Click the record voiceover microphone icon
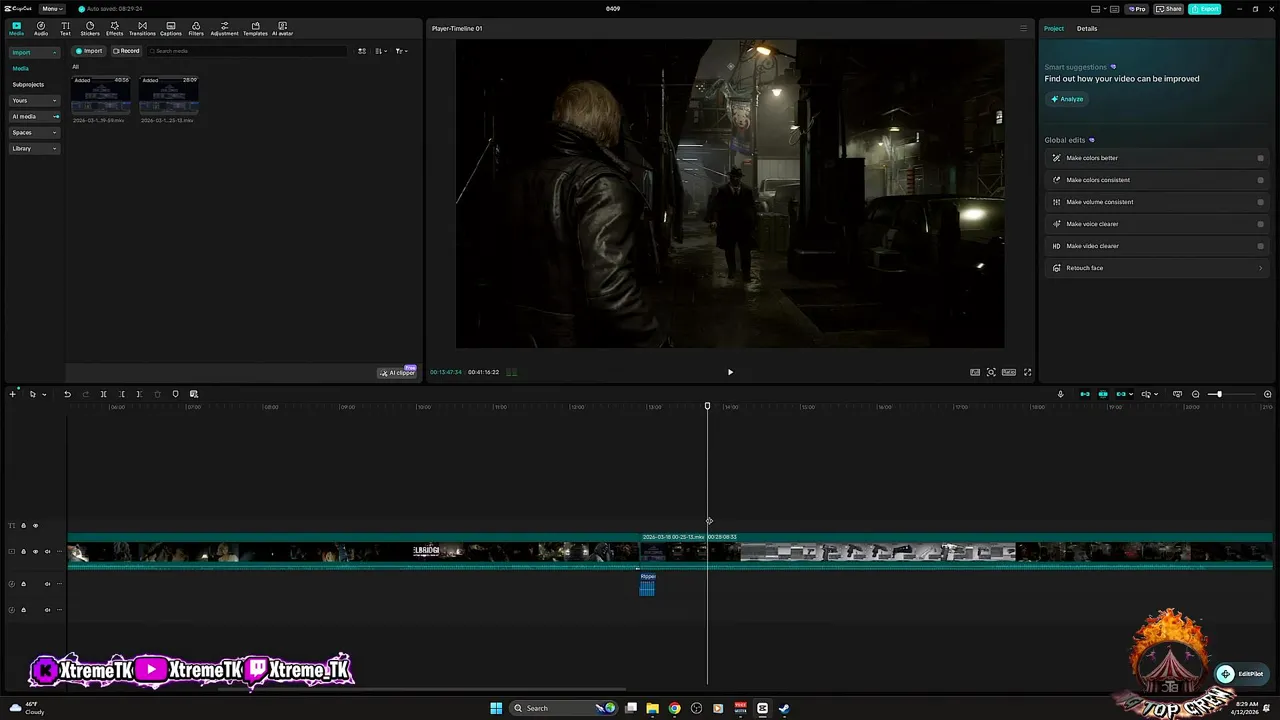 (1060, 394)
